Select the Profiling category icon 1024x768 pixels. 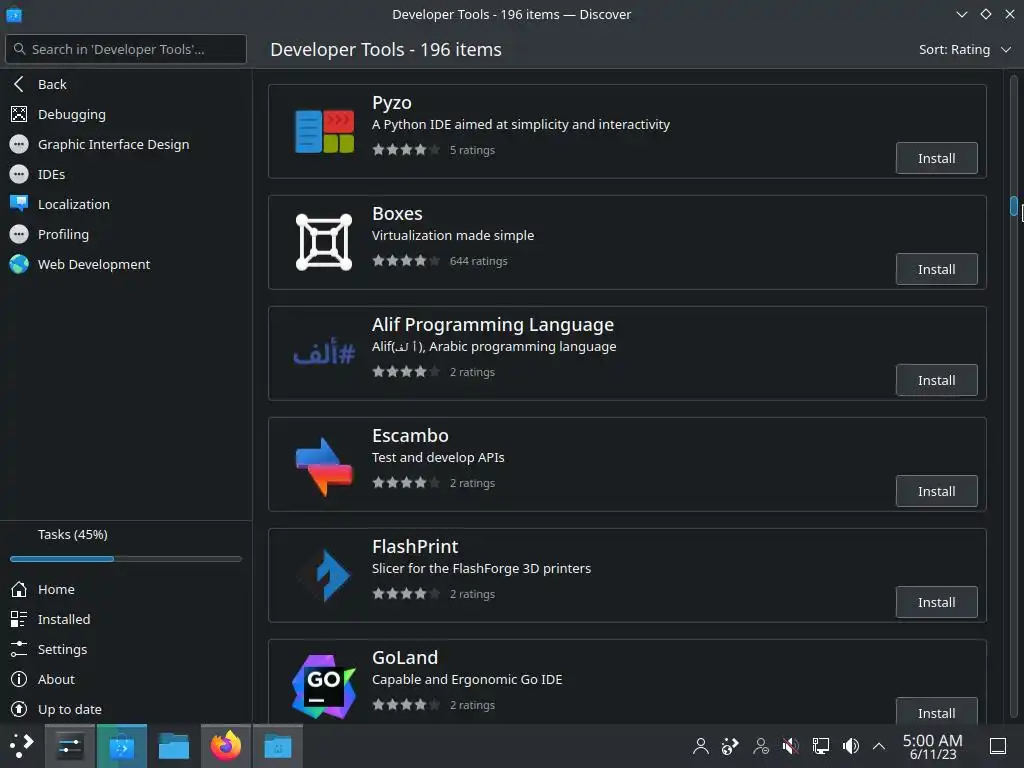(x=19, y=234)
